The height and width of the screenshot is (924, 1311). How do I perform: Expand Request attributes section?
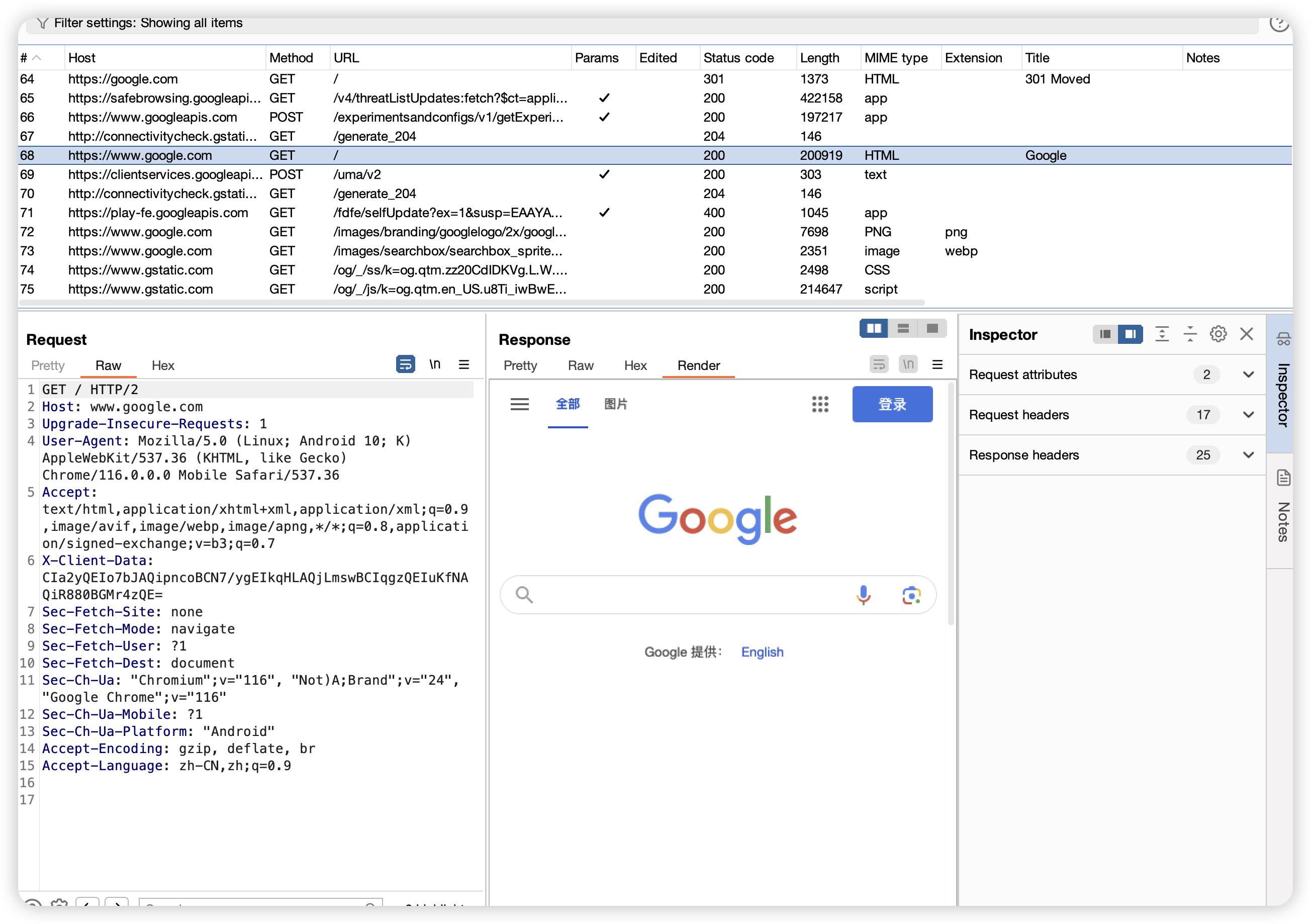[1248, 375]
